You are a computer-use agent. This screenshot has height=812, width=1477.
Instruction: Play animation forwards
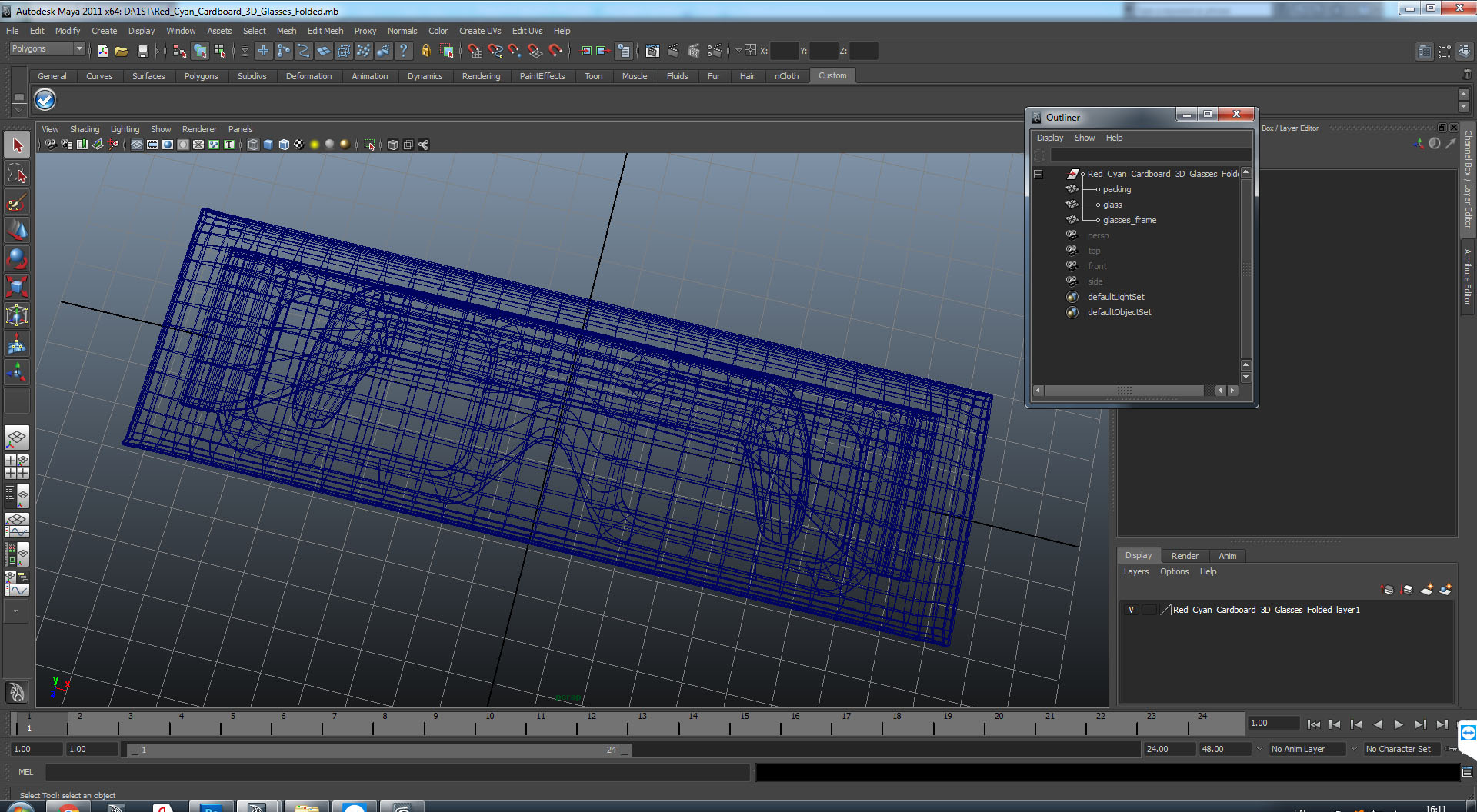pos(1399,724)
